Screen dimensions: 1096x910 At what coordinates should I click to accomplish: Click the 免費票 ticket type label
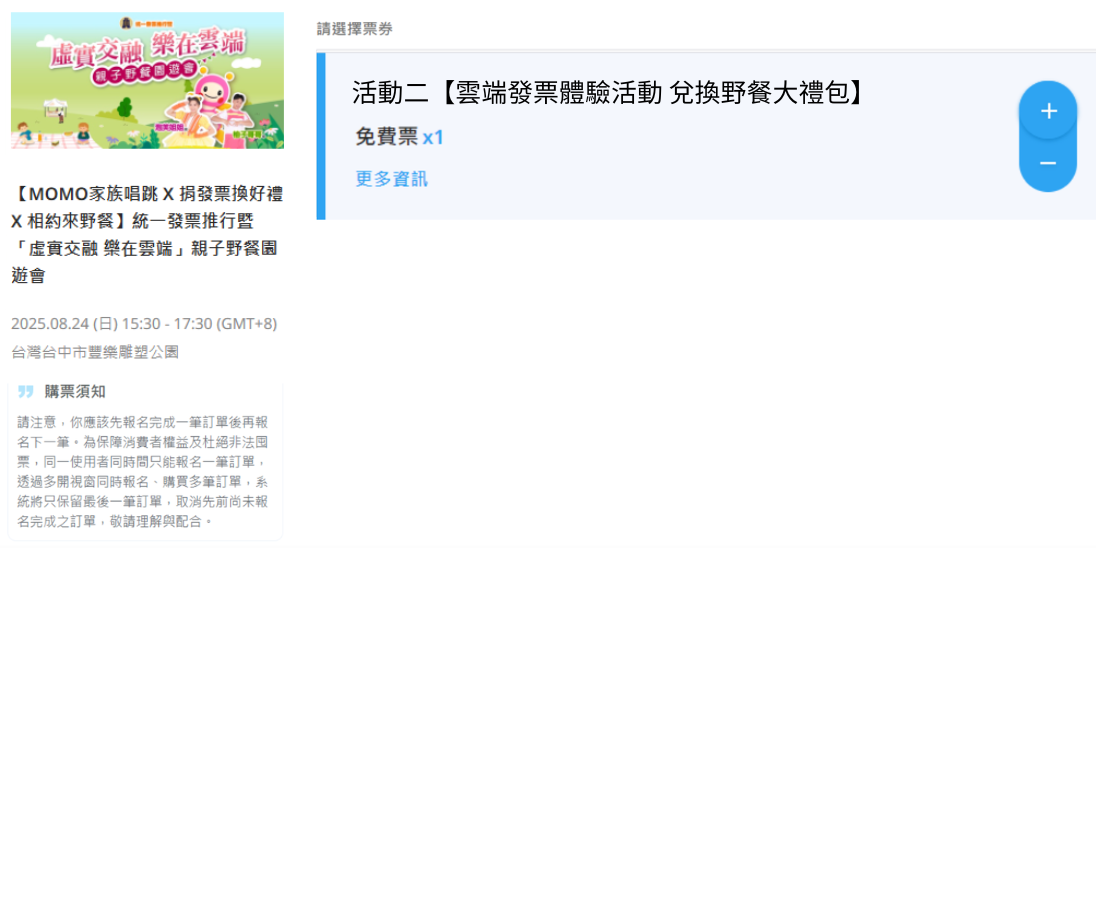[387, 136]
